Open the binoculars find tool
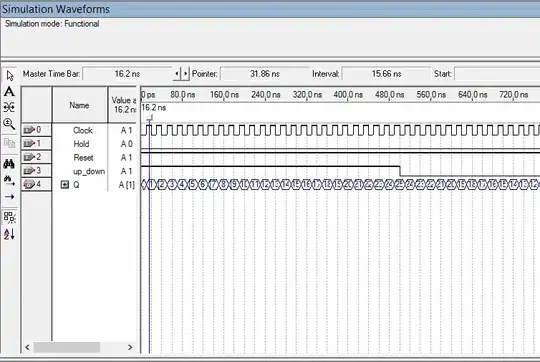 click(x=9, y=164)
